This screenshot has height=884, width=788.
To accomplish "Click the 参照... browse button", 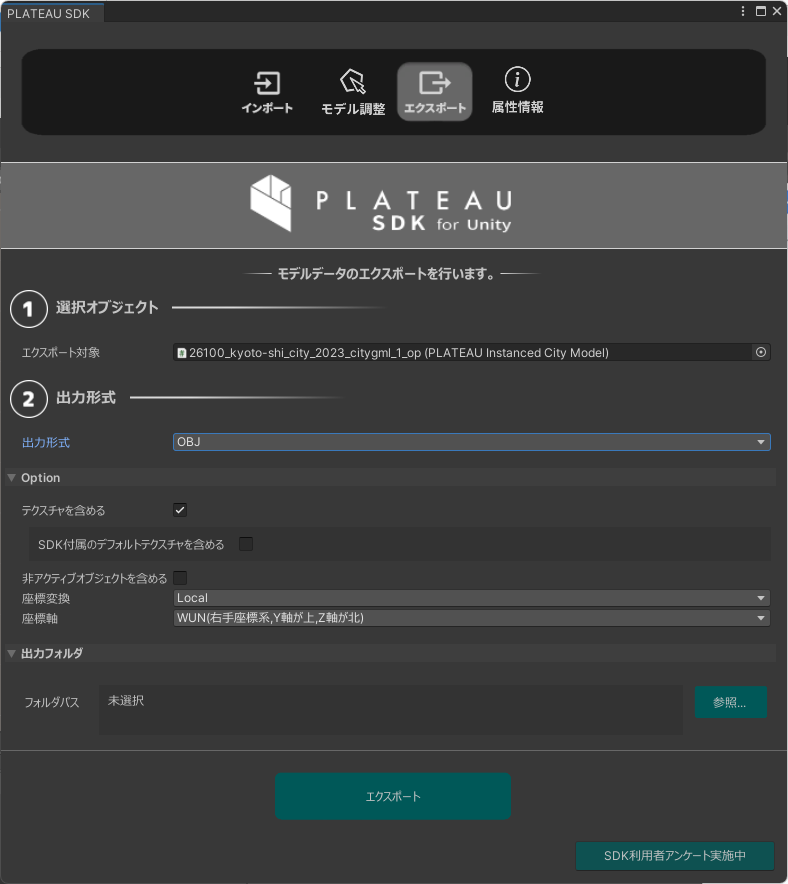I will point(731,702).
